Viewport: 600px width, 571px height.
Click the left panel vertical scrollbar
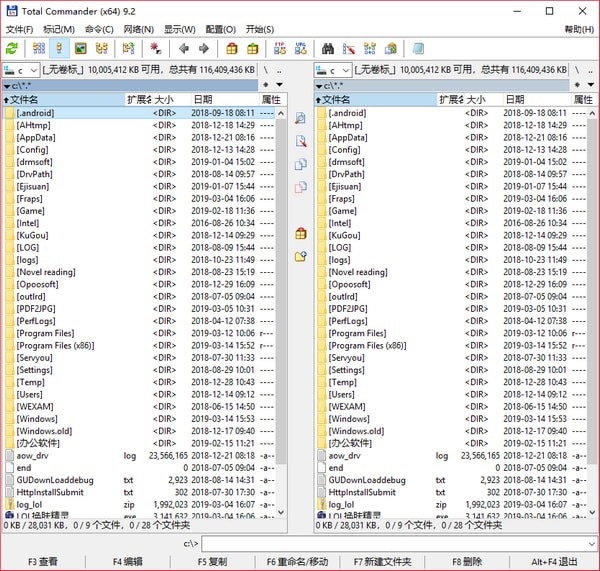pos(281,300)
